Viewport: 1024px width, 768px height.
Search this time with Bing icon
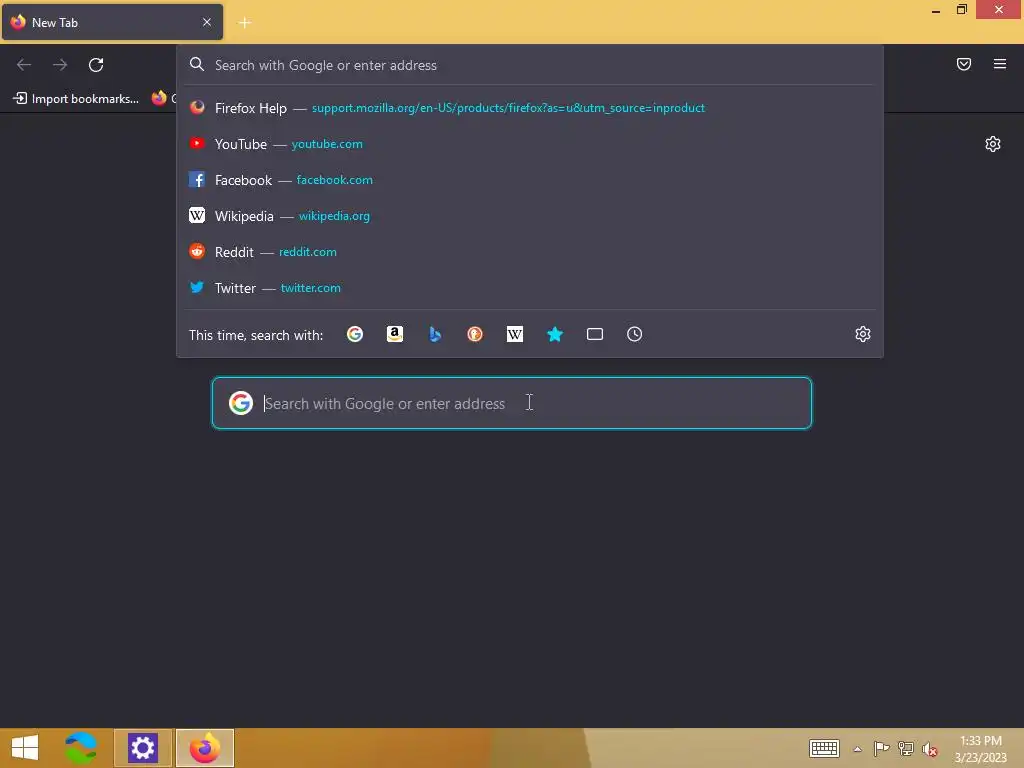[435, 334]
